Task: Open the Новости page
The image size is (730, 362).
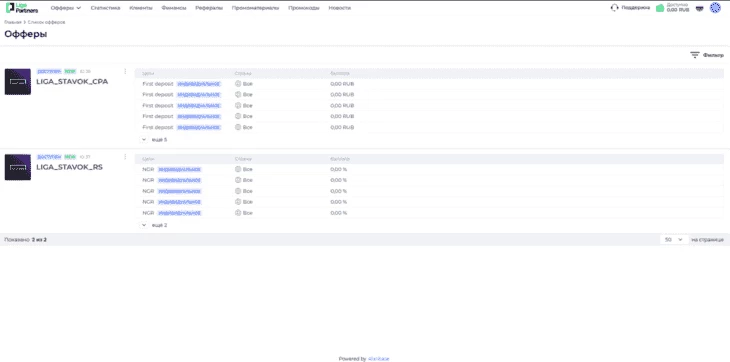Action: 339,8
